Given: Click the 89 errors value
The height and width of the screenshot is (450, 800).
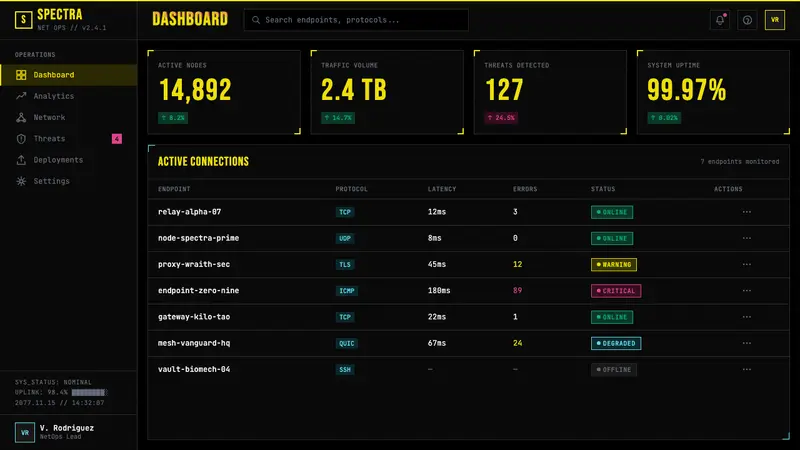Looking at the screenshot, I should pos(517,291).
